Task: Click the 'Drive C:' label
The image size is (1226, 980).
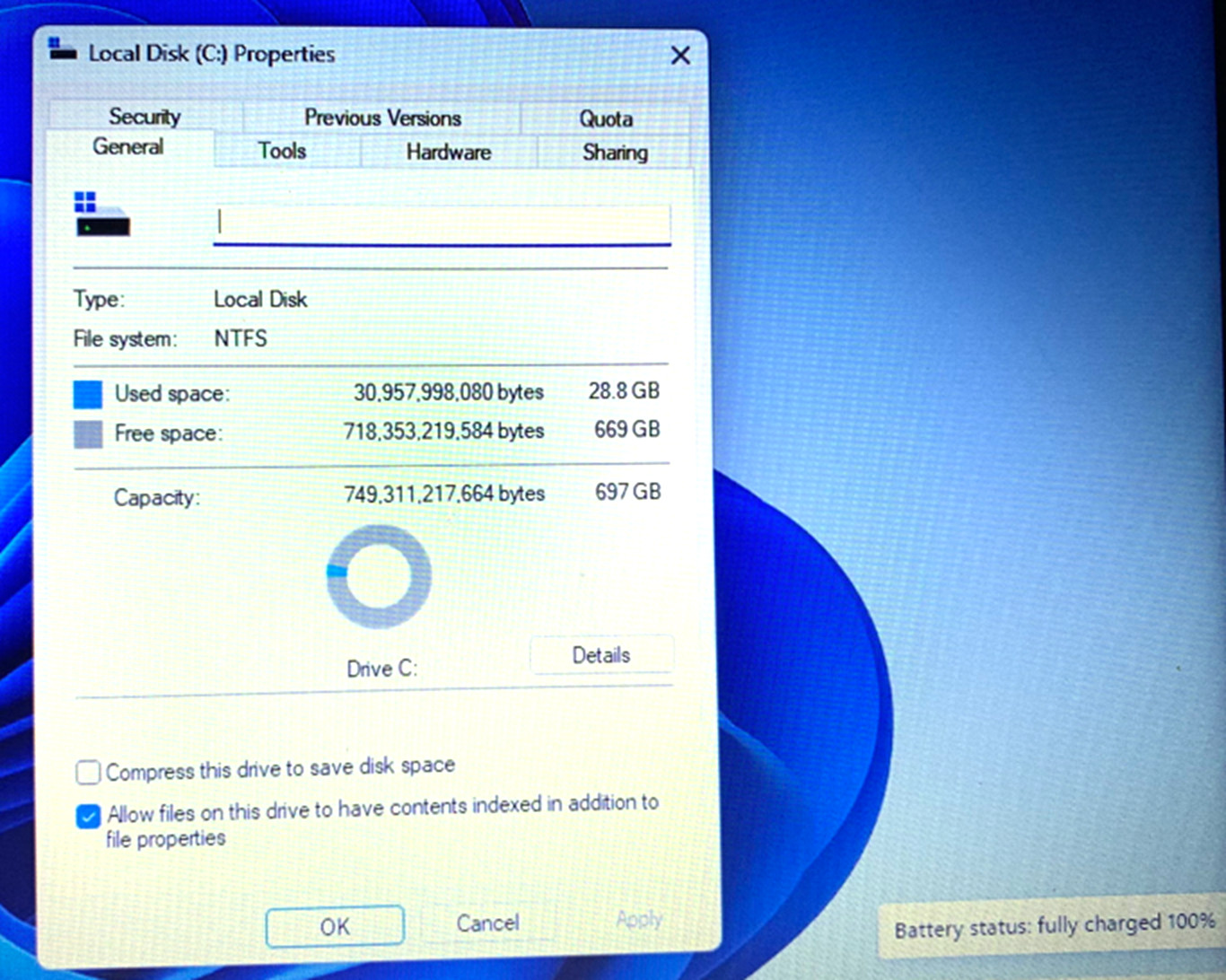Action: coord(382,669)
